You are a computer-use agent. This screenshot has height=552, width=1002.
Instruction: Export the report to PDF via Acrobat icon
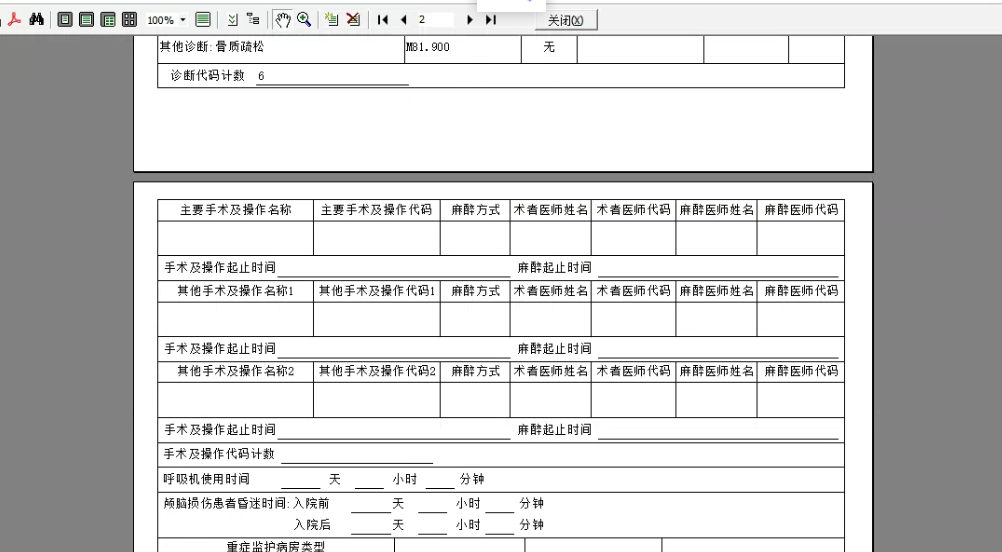15,20
